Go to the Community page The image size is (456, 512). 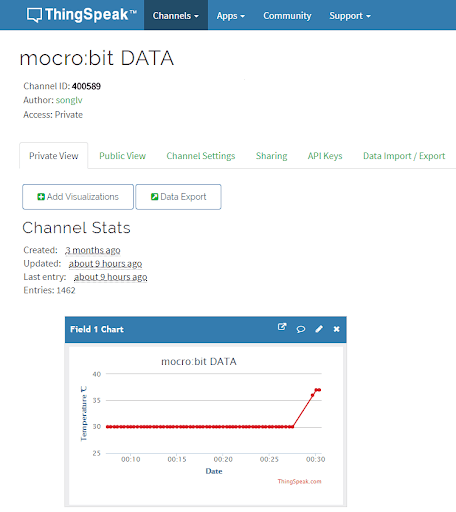[287, 16]
